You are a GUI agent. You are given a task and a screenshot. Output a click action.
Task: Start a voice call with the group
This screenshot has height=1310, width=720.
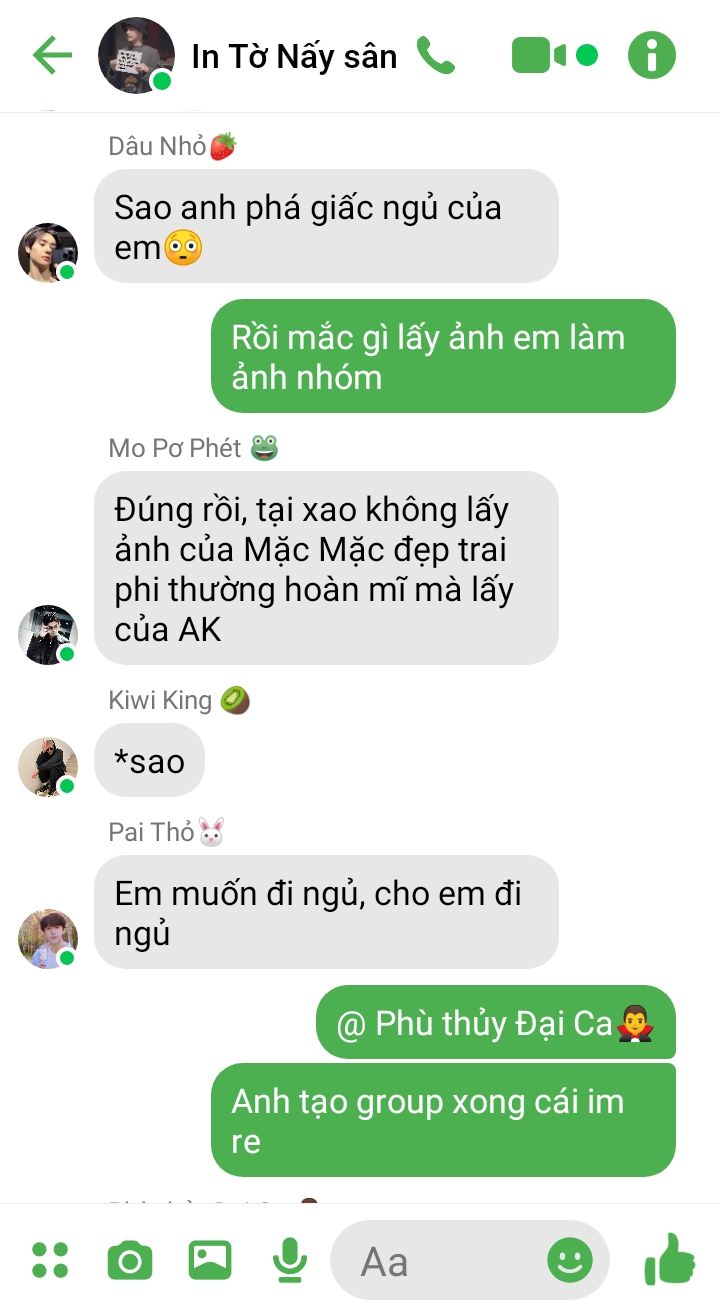(436, 55)
